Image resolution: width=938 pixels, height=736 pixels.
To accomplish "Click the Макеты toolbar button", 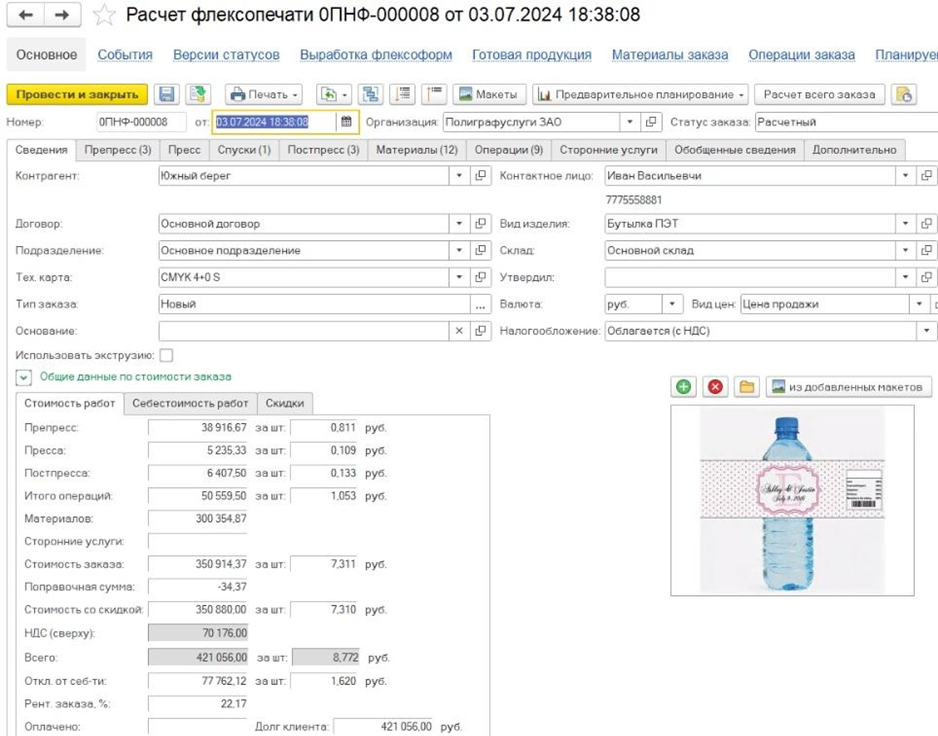I will coord(489,94).
